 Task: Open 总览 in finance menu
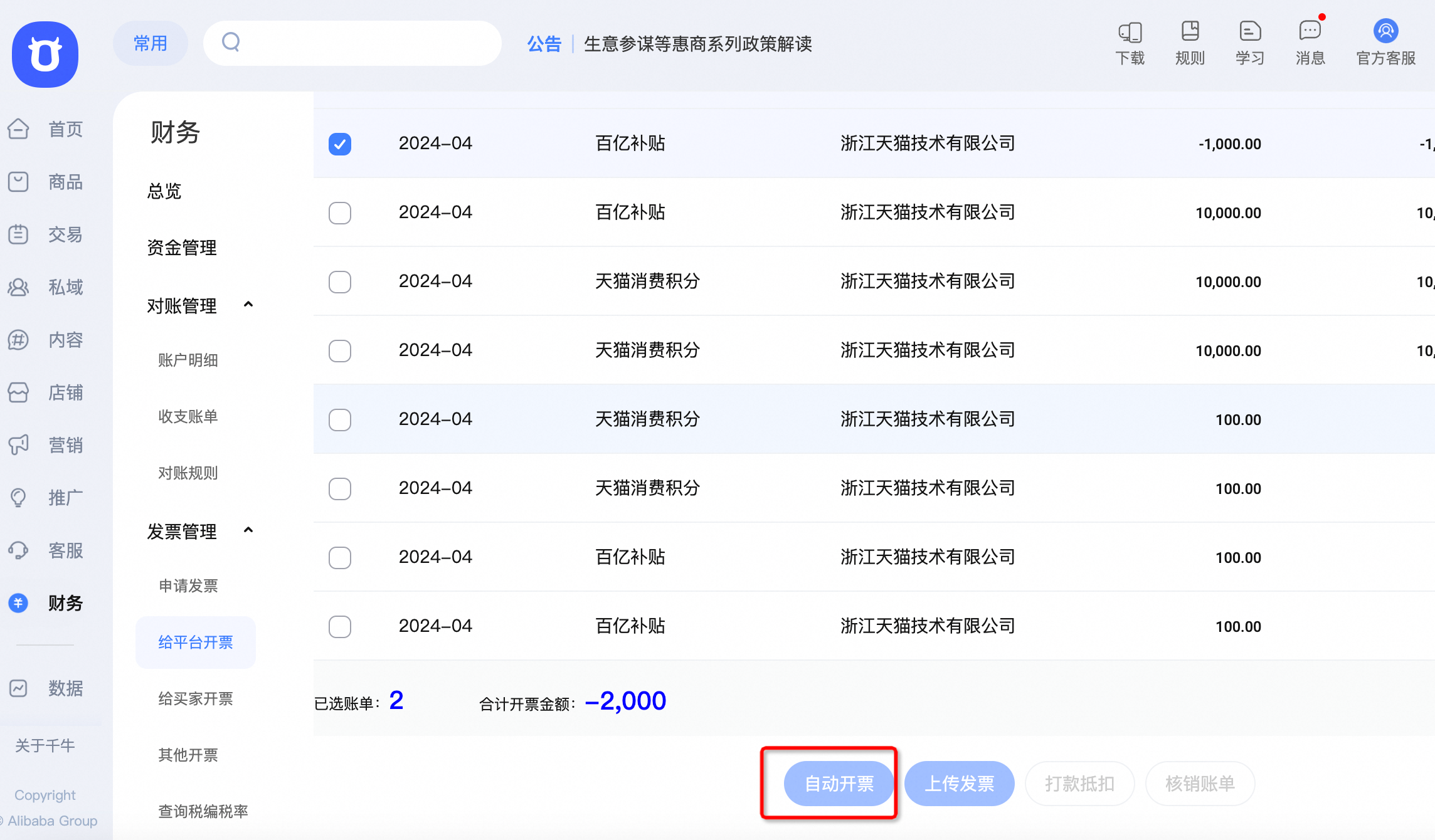pos(164,191)
